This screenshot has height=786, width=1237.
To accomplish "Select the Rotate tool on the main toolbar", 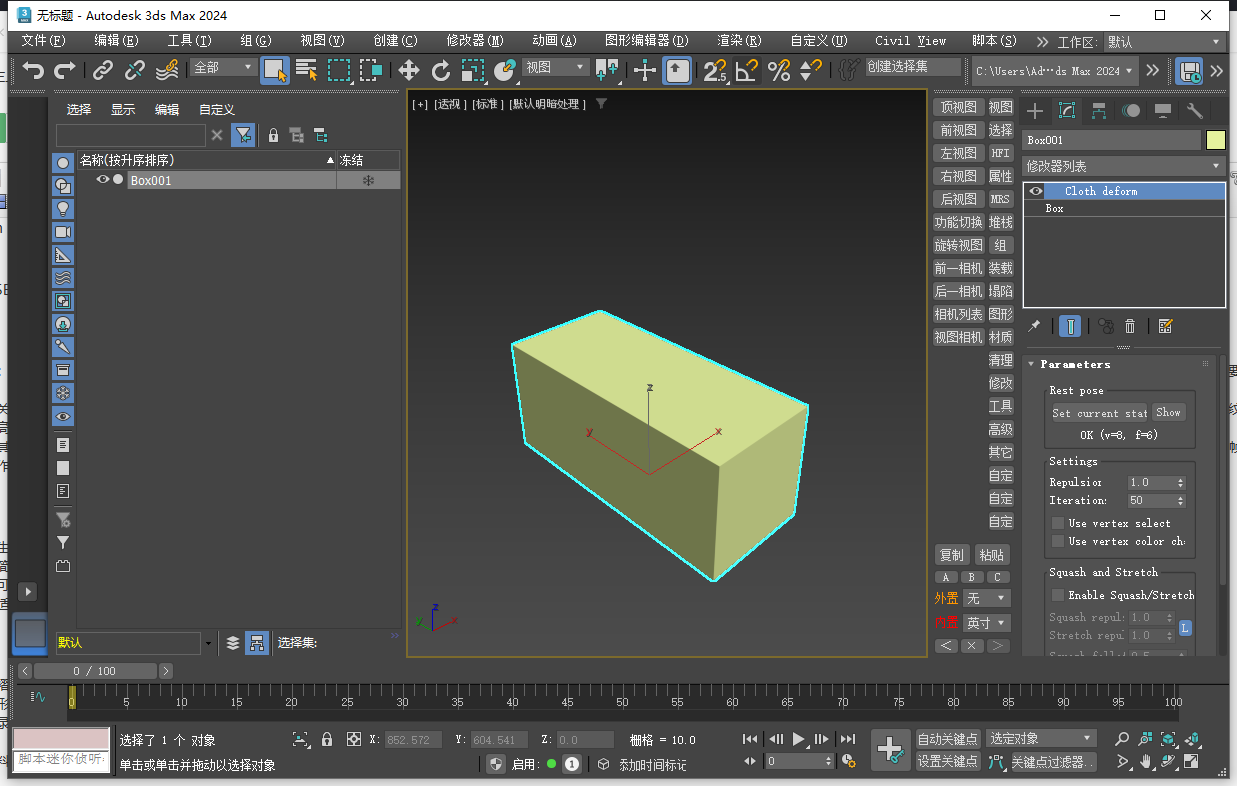I will coord(440,71).
